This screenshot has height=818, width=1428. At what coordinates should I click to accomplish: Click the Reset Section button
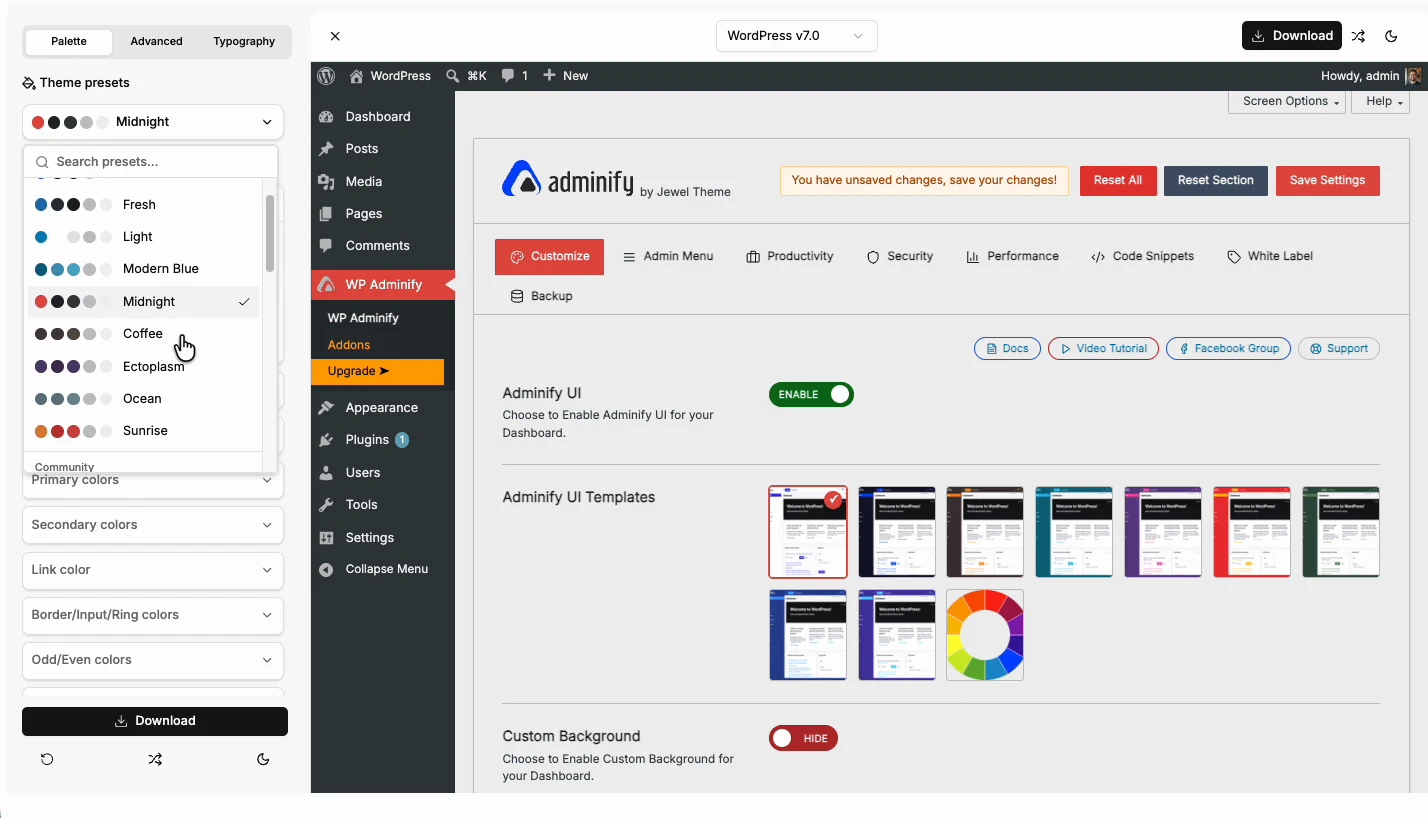click(x=1216, y=180)
